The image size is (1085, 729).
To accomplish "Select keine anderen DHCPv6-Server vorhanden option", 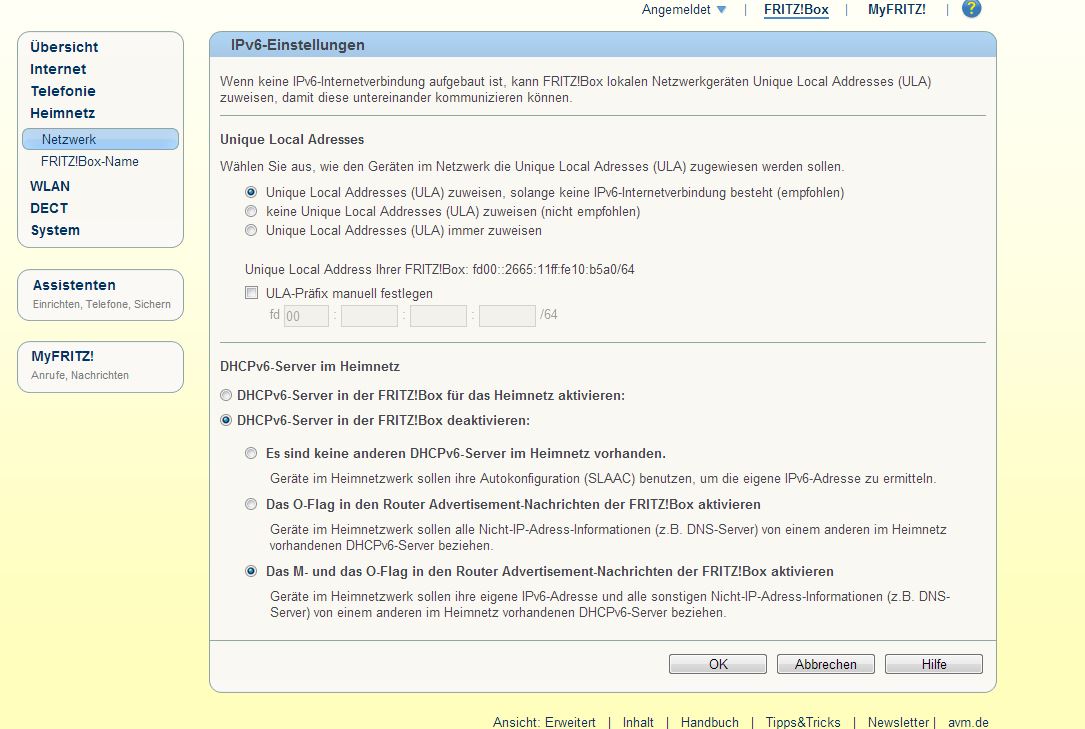I will point(251,454).
